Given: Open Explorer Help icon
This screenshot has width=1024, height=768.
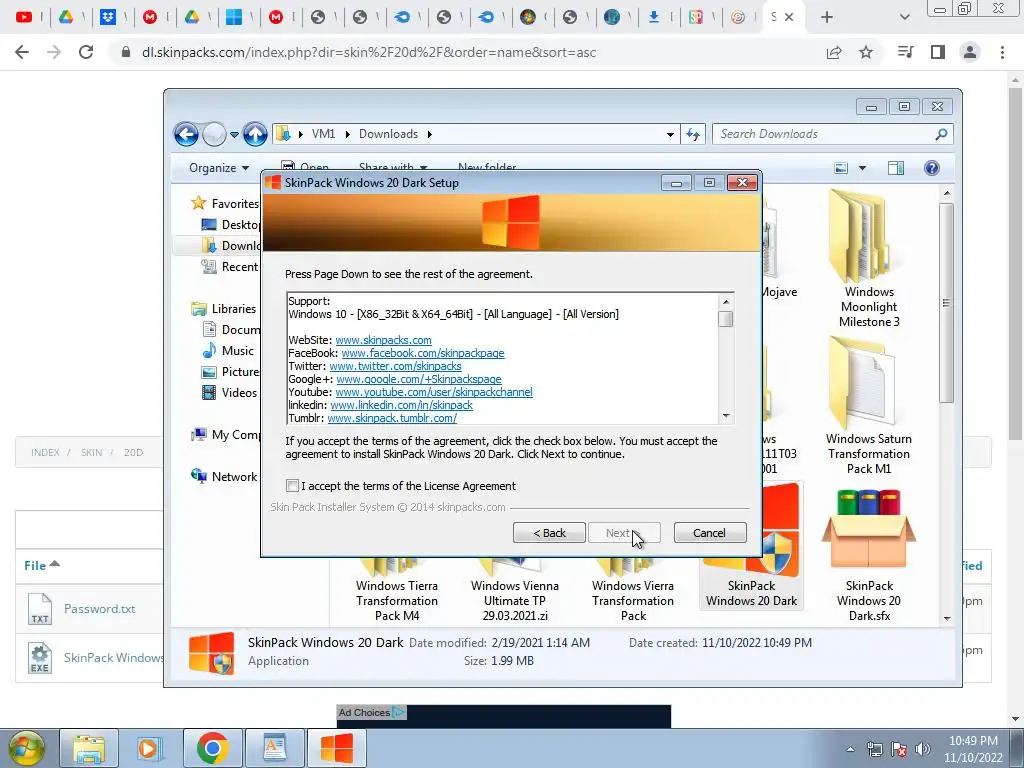Looking at the screenshot, I should [932, 168].
